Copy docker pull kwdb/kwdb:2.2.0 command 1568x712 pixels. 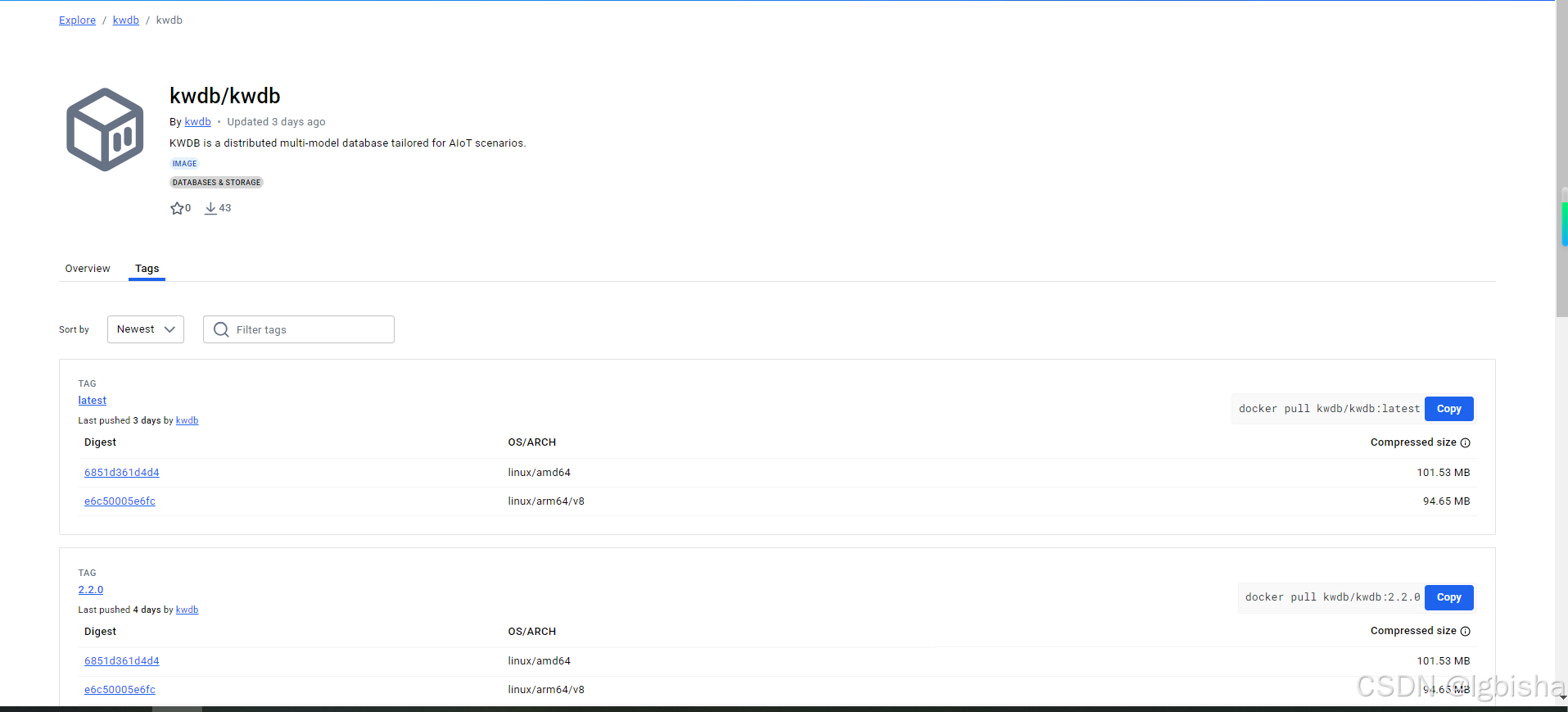1448,597
